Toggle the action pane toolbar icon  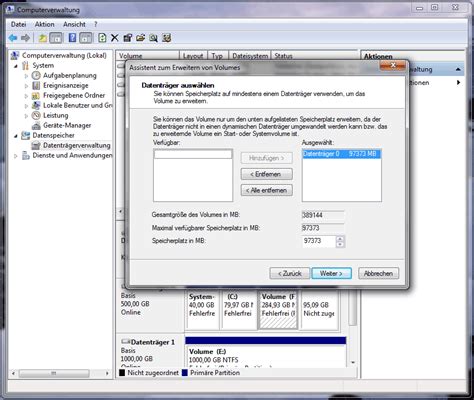[x=86, y=38]
